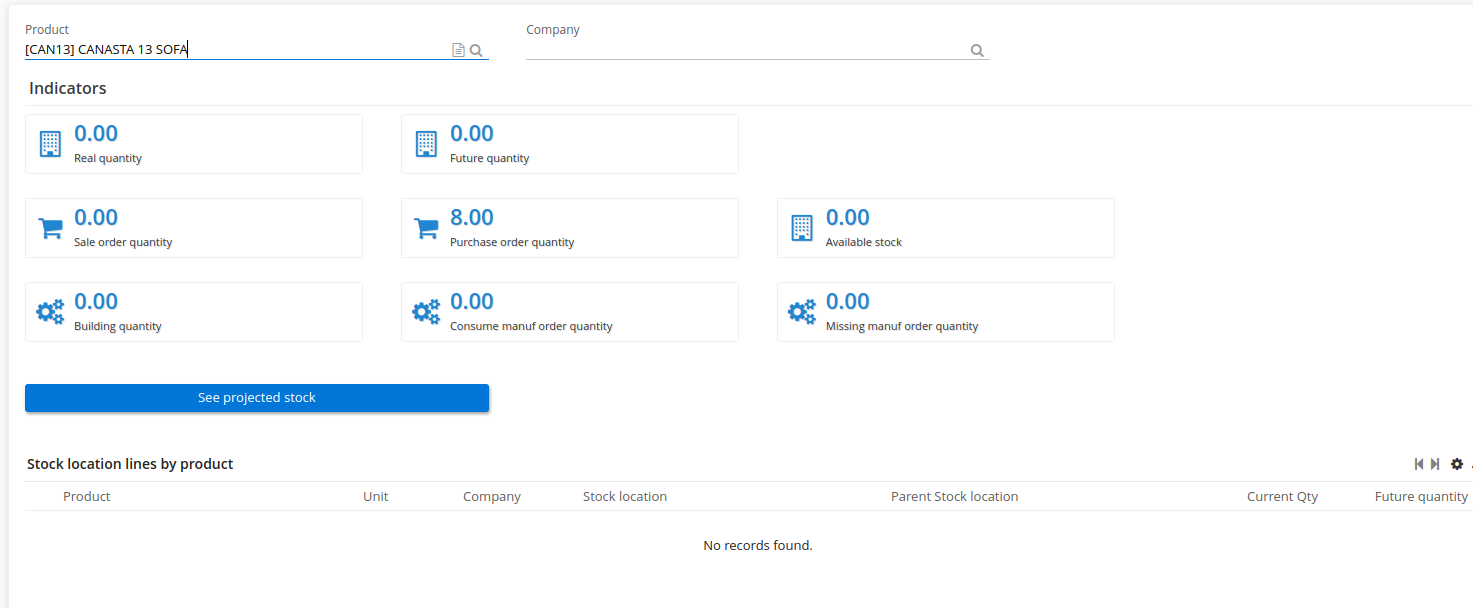Open the Available stock 0.00 value
The height and width of the screenshot is (608, 1473).
[848, 218]
